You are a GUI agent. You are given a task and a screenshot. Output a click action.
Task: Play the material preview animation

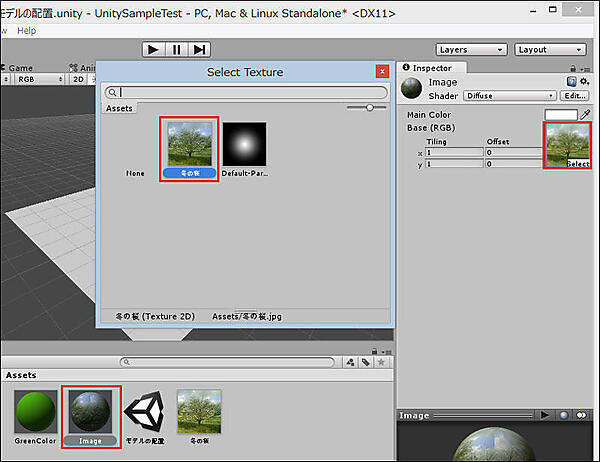click(x=545, y=415)
